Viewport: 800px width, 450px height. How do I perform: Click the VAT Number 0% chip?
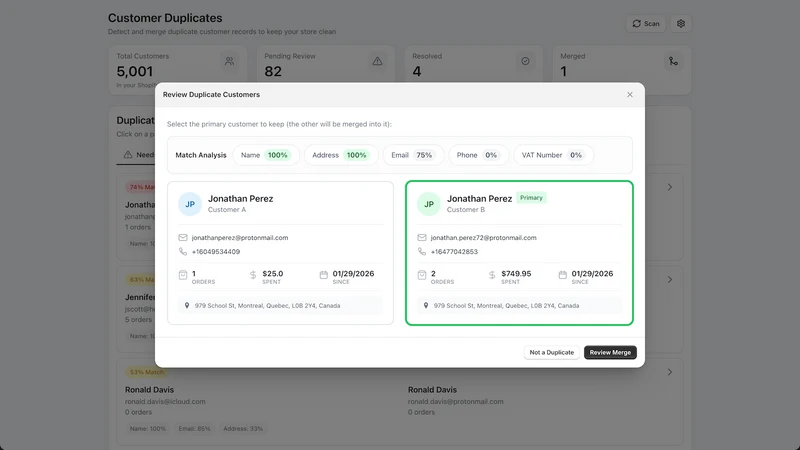tap(553, 155)
